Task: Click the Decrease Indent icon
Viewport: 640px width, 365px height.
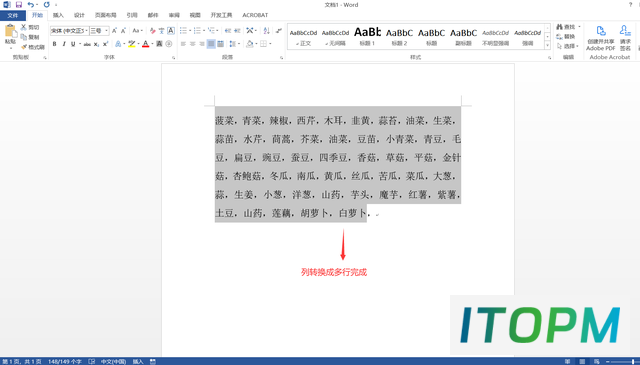Action: [228, 31]
